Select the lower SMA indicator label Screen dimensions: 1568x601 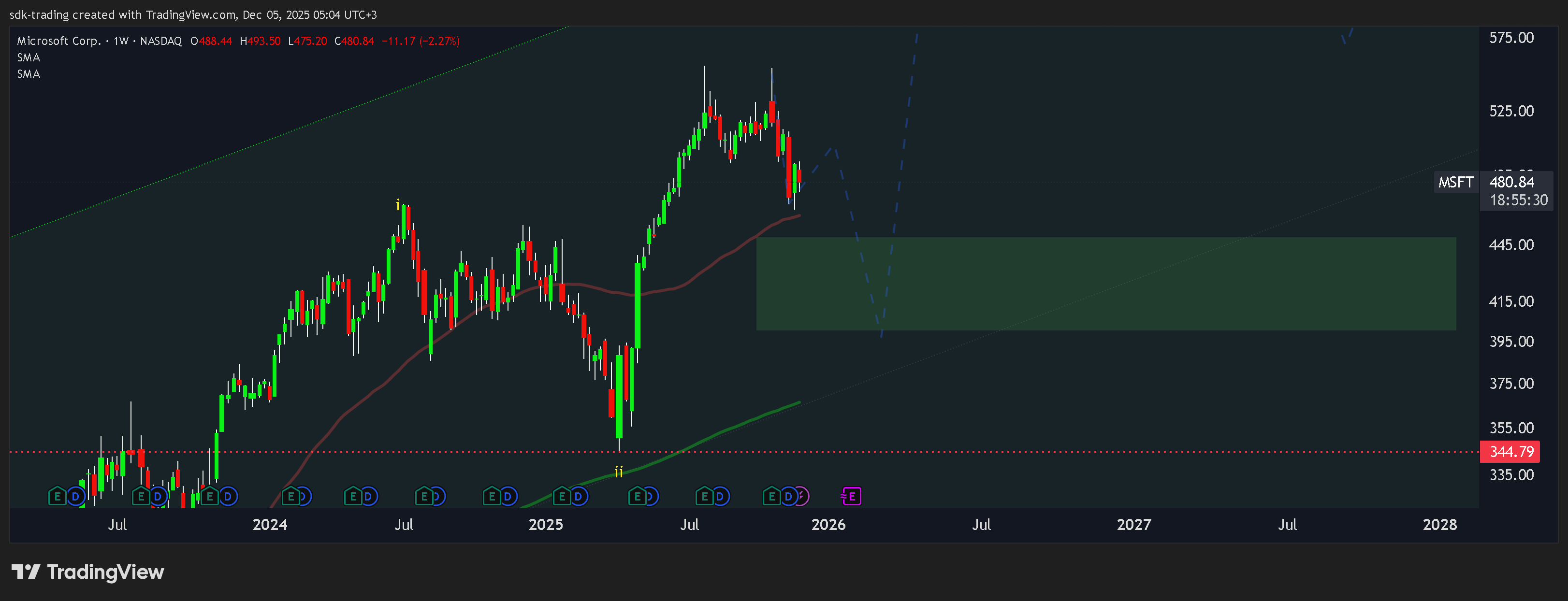pos(29,73)
